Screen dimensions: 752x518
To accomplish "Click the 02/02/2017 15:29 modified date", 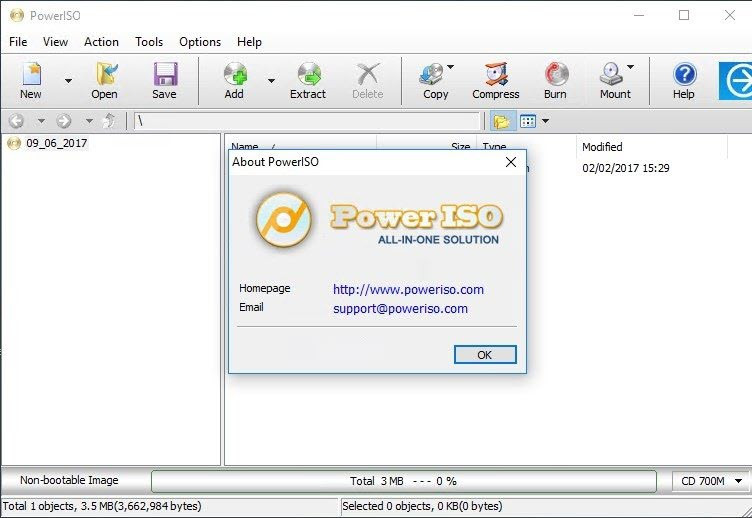I will coord(626,168).
